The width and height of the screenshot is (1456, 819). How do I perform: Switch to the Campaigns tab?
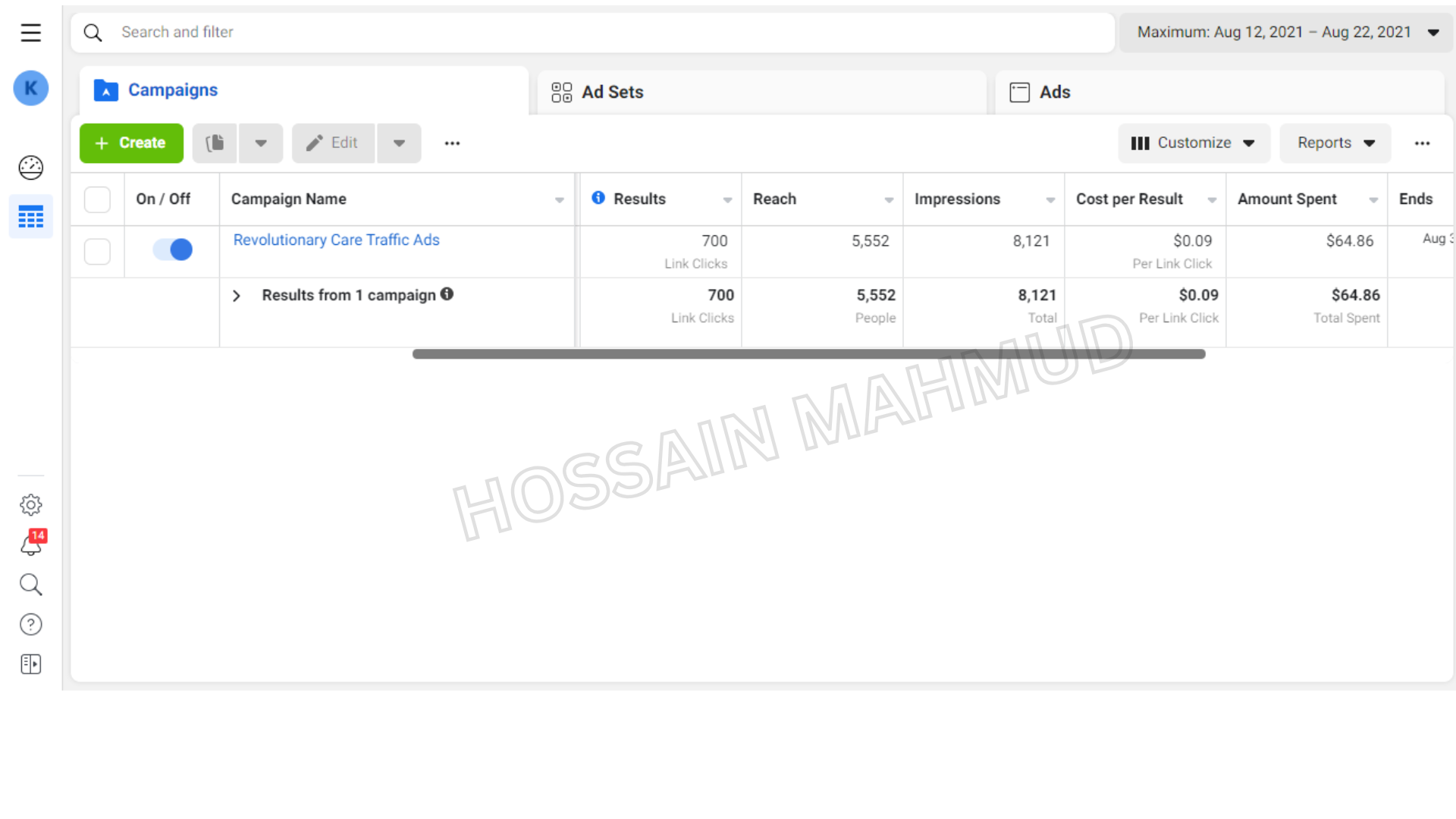click(304, 90)
